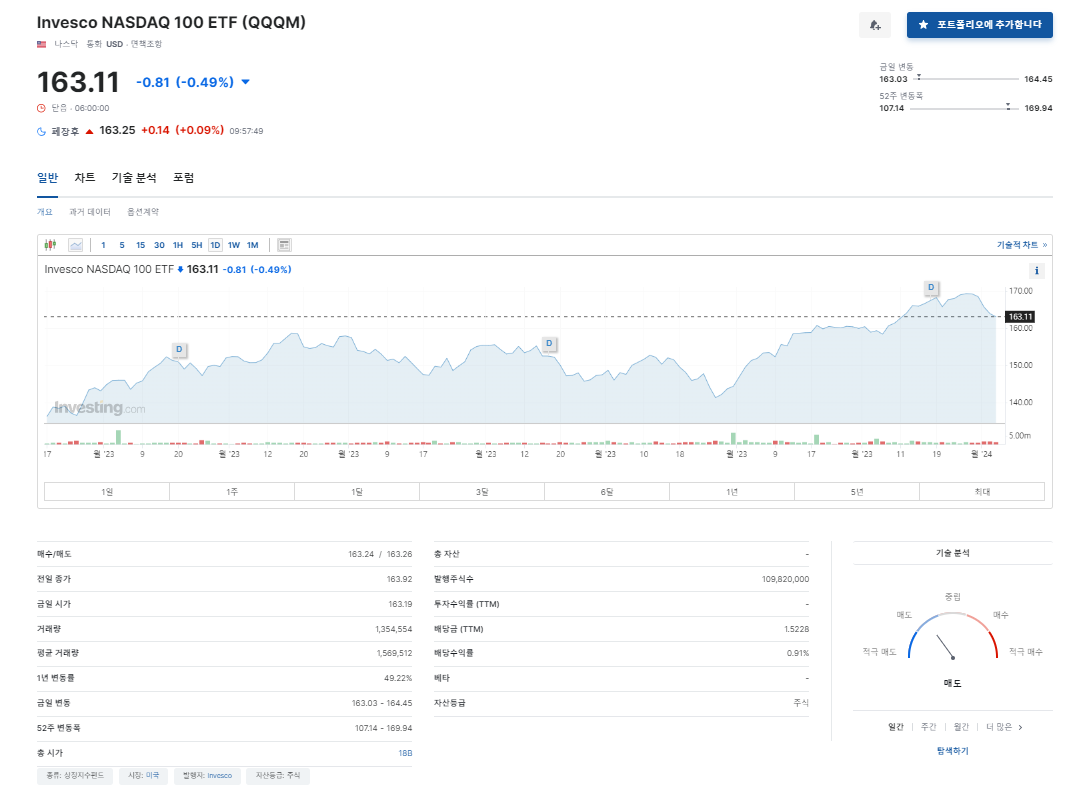Select area chart type icon
This screenshot has width=1065, height=795.
tap(75, 245)
